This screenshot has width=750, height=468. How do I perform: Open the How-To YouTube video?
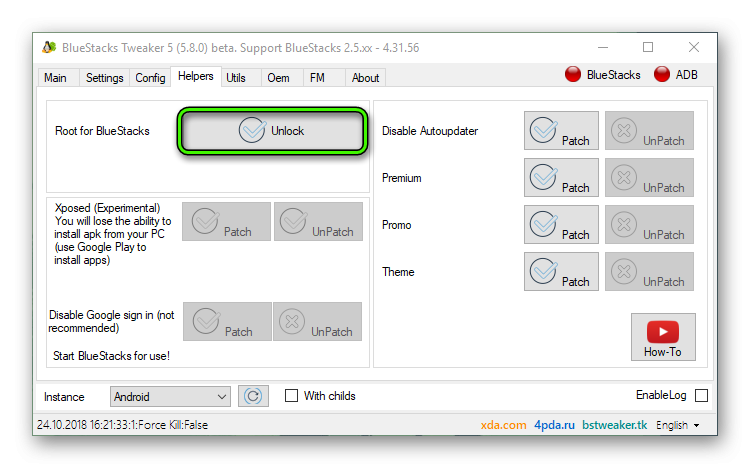click(x=663, y=337)
